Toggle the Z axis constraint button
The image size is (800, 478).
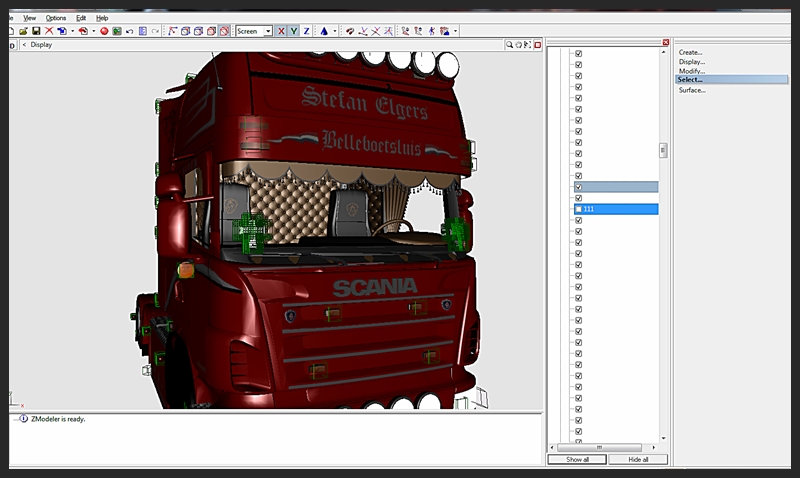(x=306, y=31)
